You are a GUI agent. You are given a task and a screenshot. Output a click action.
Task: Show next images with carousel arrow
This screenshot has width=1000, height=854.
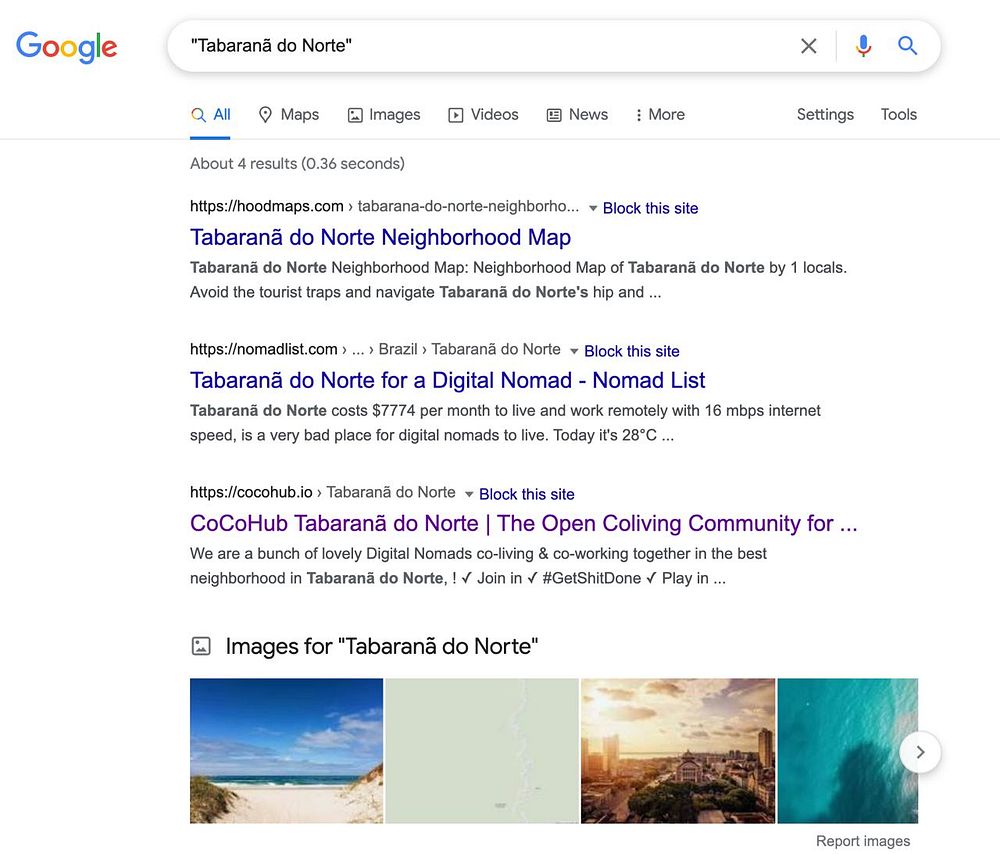(920, 752)
